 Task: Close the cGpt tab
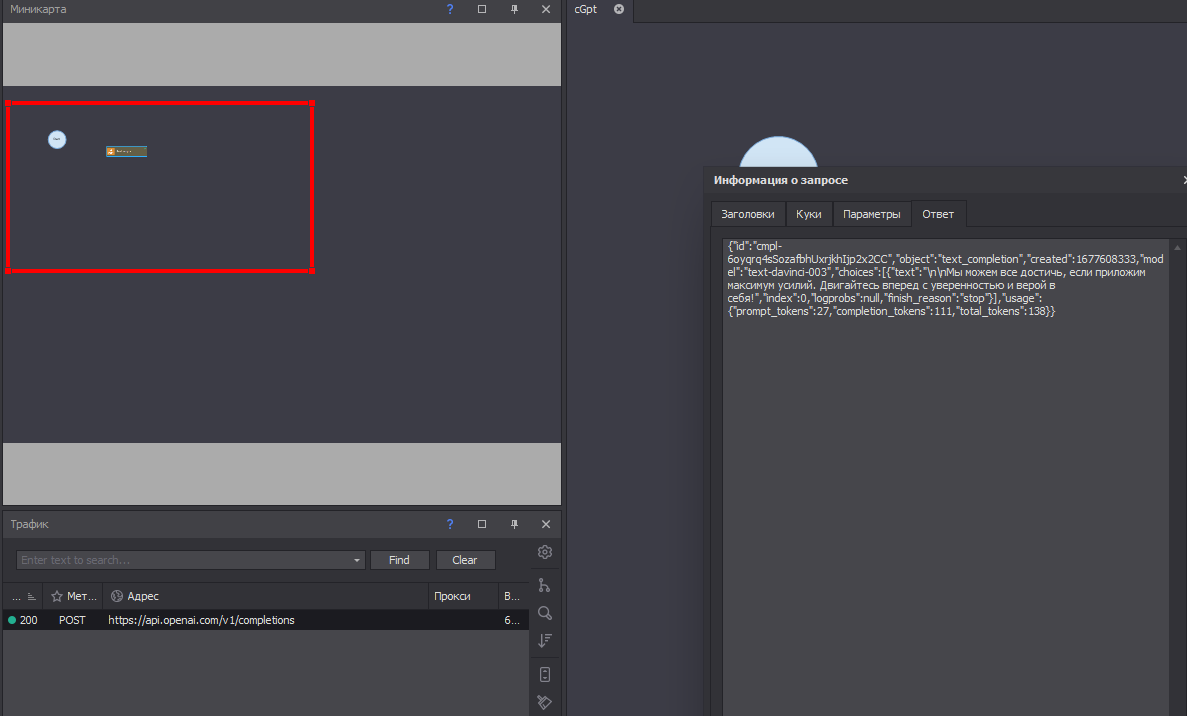618,9
